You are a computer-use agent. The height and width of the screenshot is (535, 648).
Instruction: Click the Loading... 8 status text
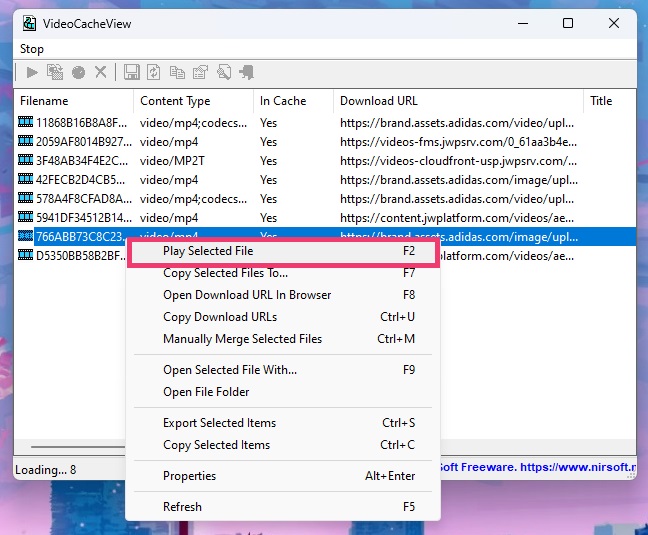pyautogui.click(x=45, y=470)
